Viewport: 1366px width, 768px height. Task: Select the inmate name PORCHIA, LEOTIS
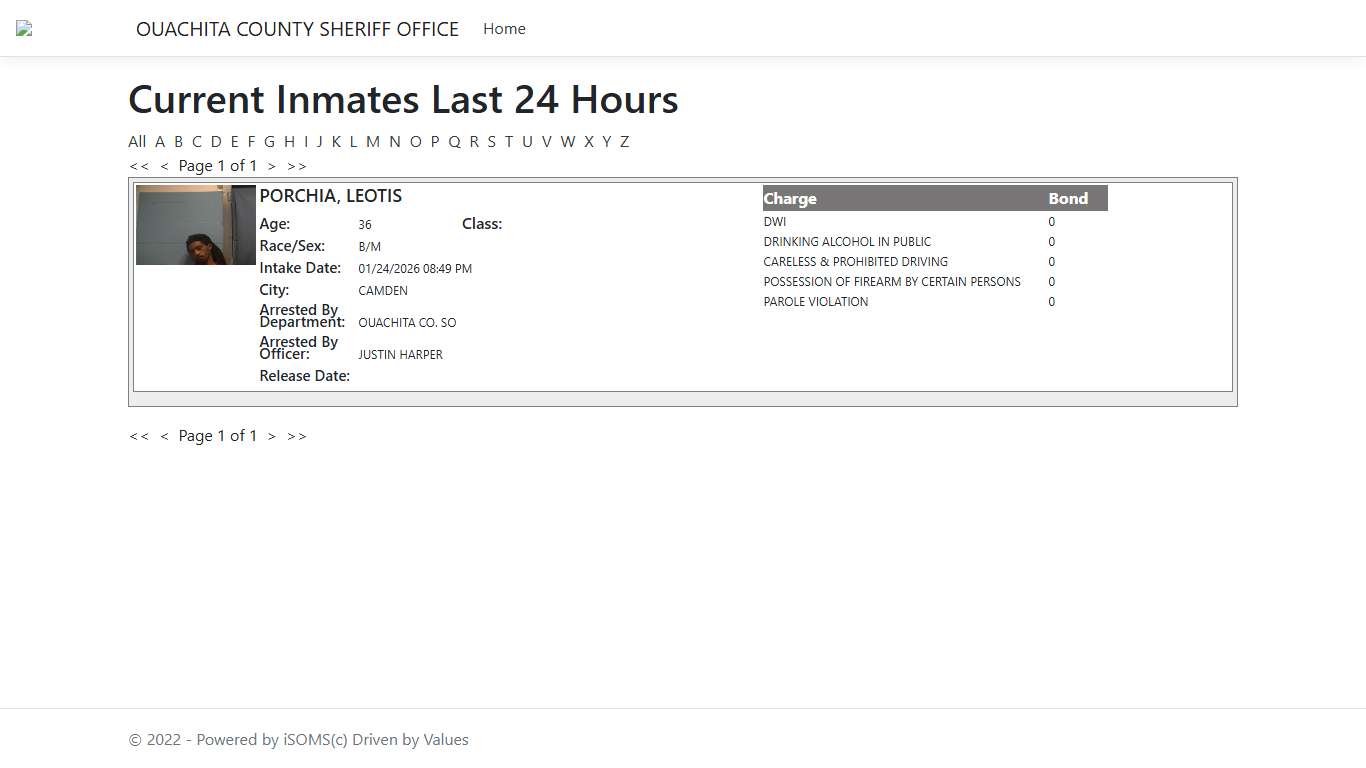tap(330, 196)
